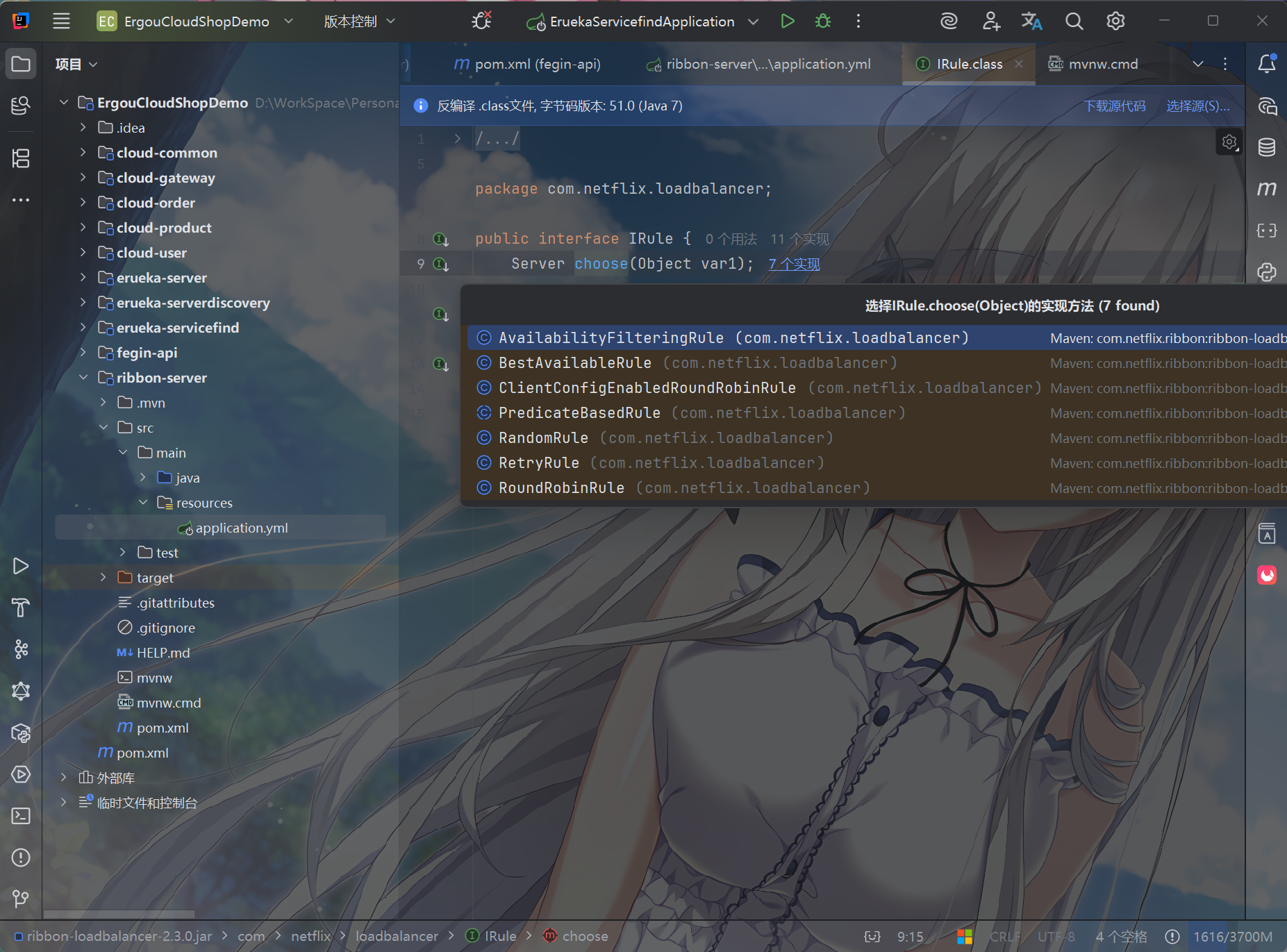The height and width of the screenshot is (952, 1287).
Task: Expand the target folder
Action: [x=103, y=578]
